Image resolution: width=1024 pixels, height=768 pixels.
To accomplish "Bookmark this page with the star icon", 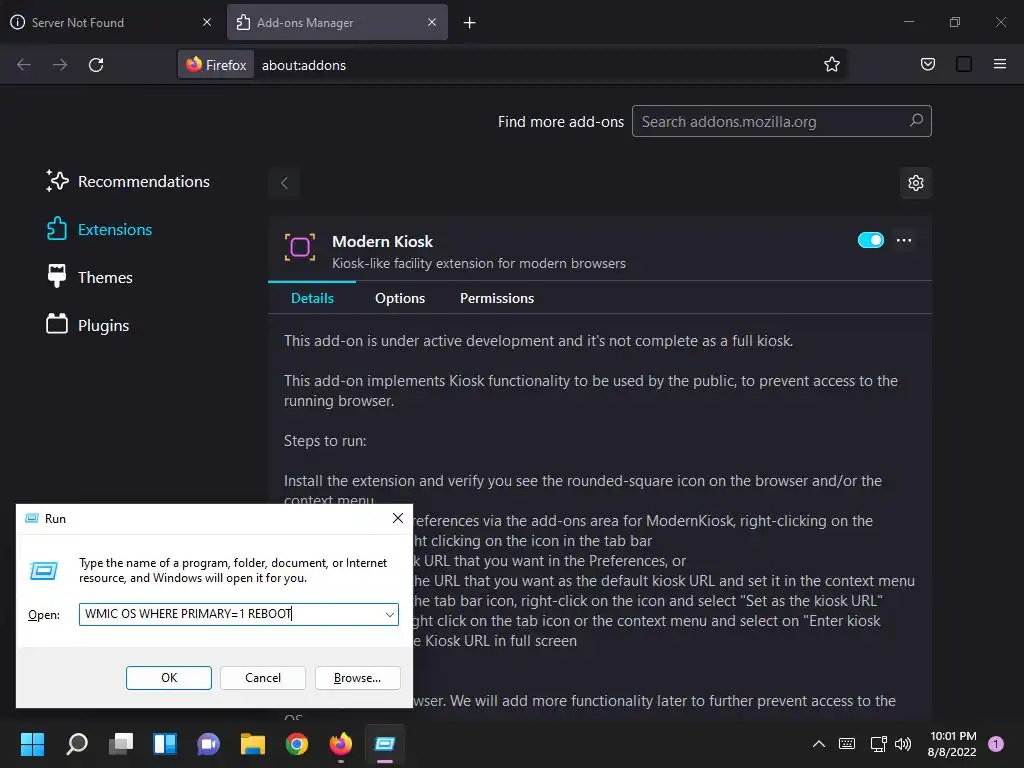I will click(x=831, y=65).
